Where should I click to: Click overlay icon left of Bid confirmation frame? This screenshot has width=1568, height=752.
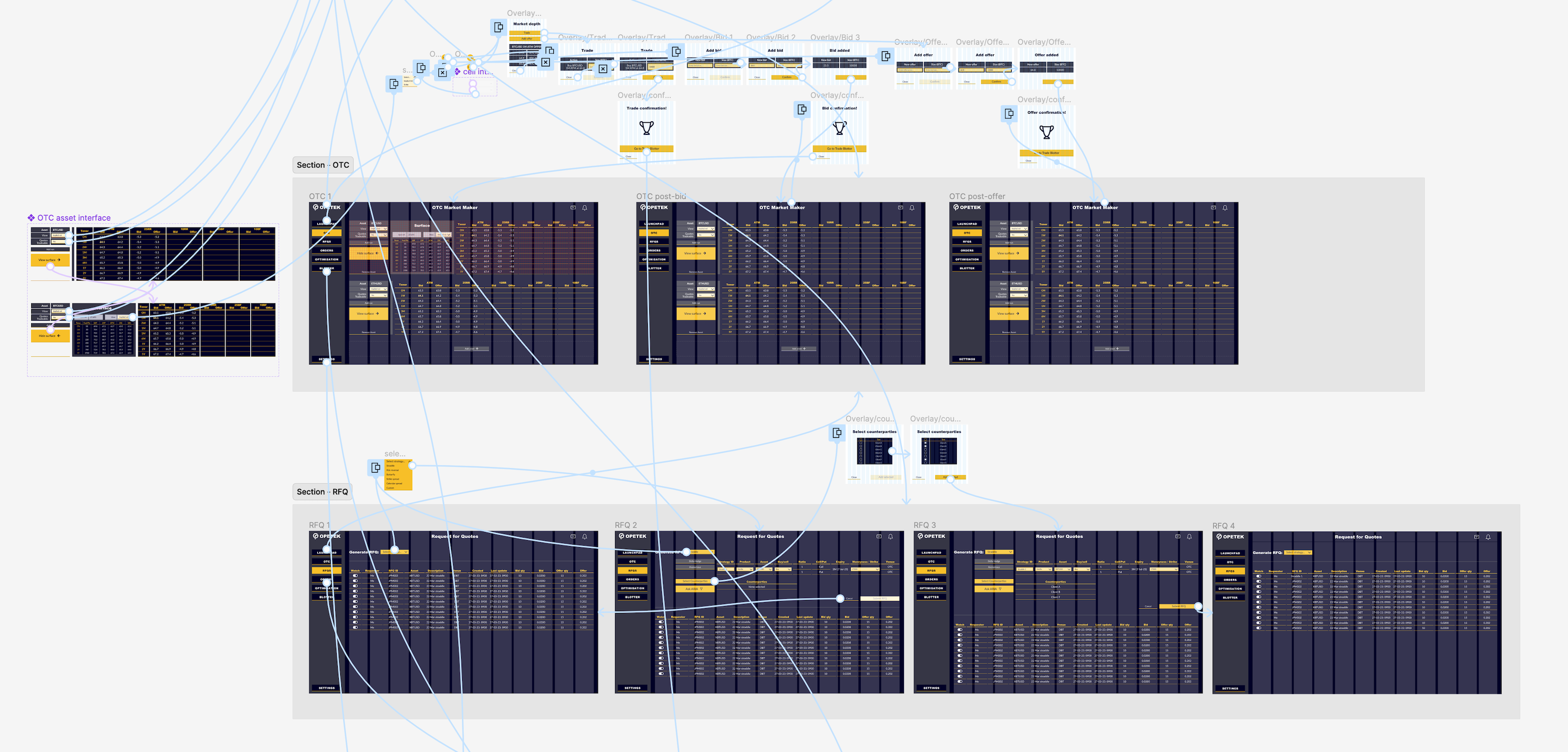click(802, 109)
